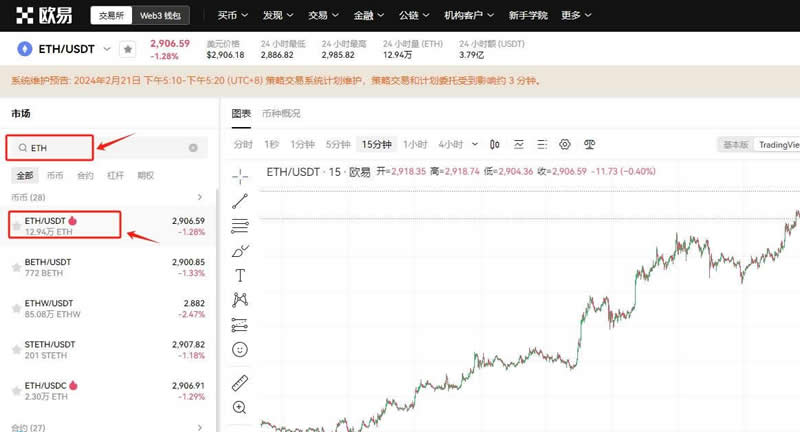Favorite ETH/USDT with header star button

coord(127,49)
